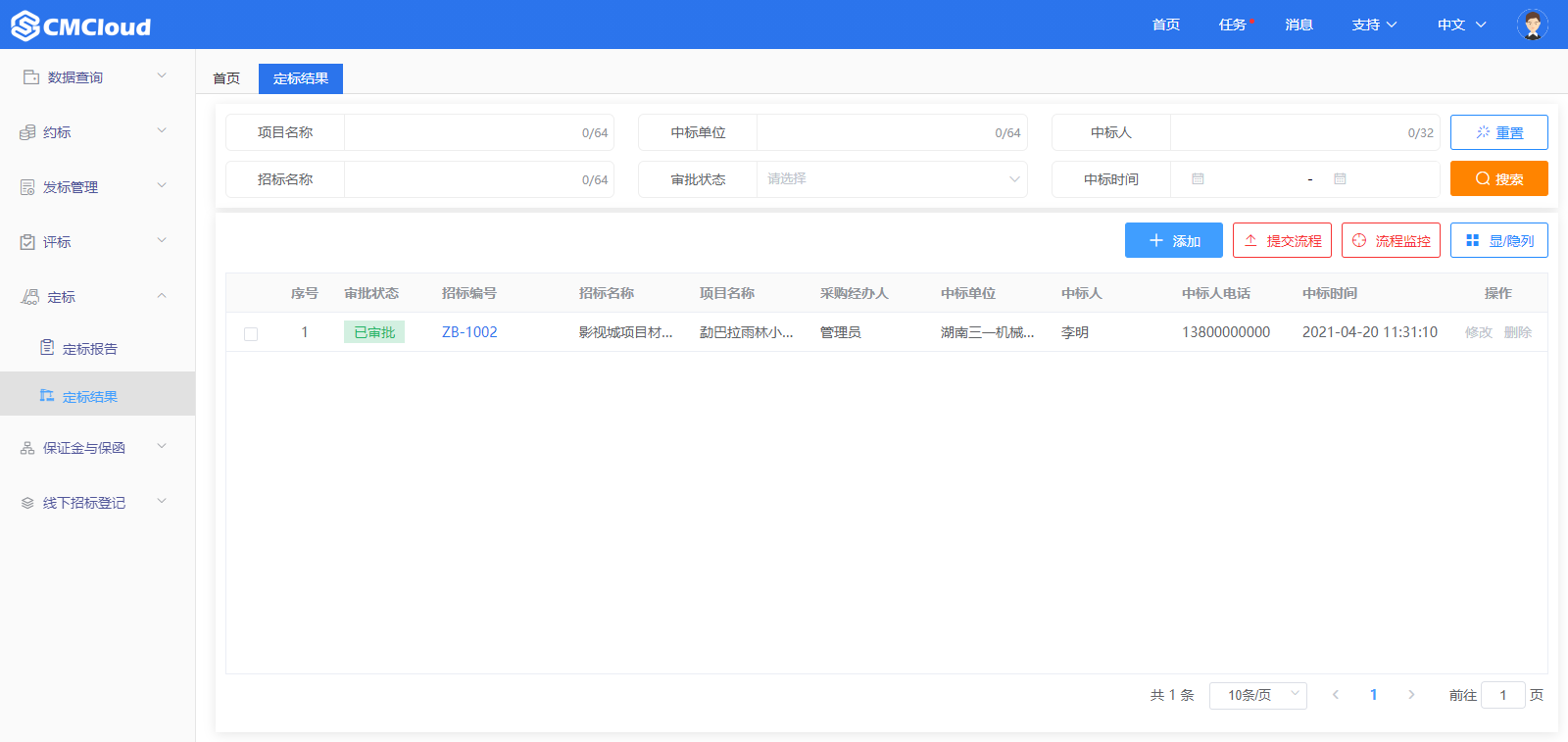The image size is (1568, 742).
Task: Click the 已审批 status tag
Action: pos(374,332)
